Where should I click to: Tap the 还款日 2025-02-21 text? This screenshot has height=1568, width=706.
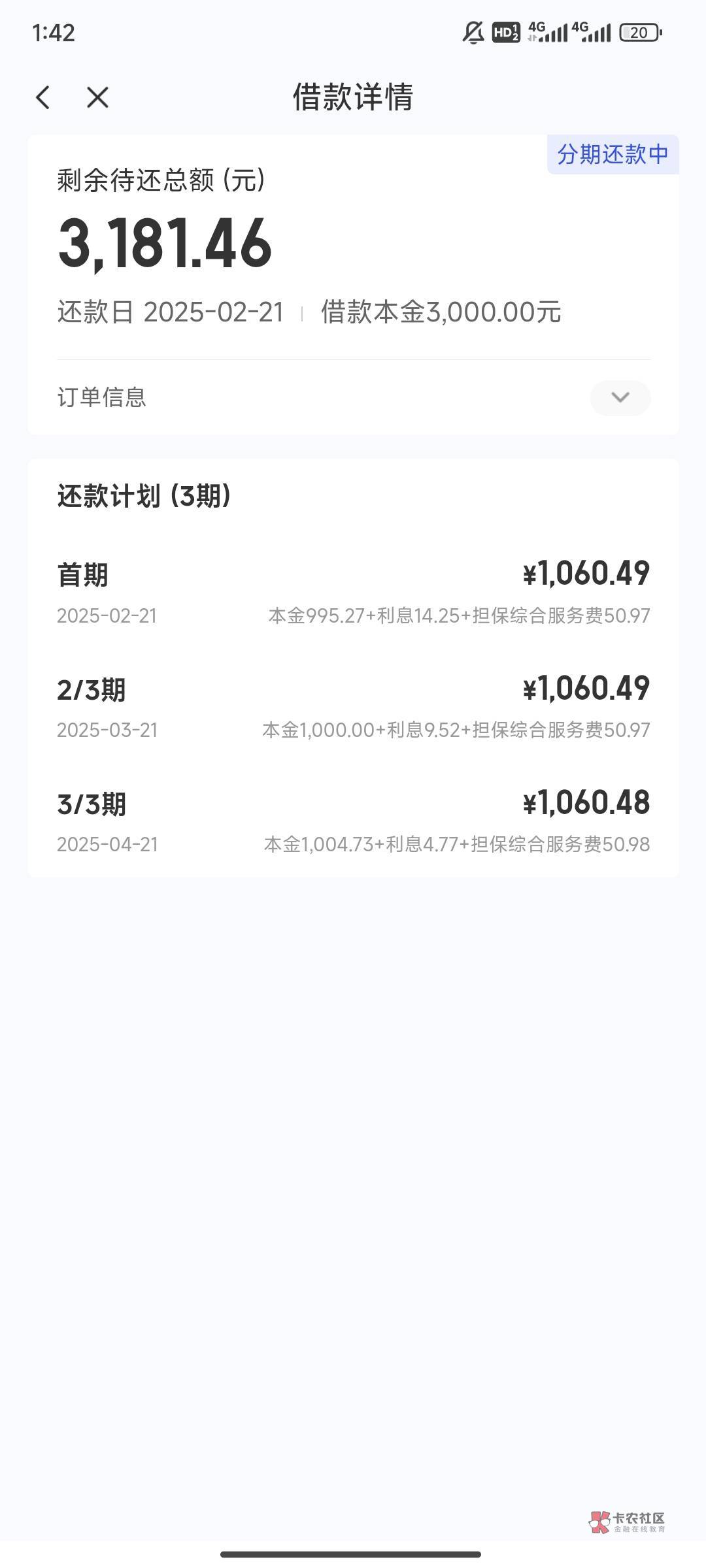click(171, 312)
